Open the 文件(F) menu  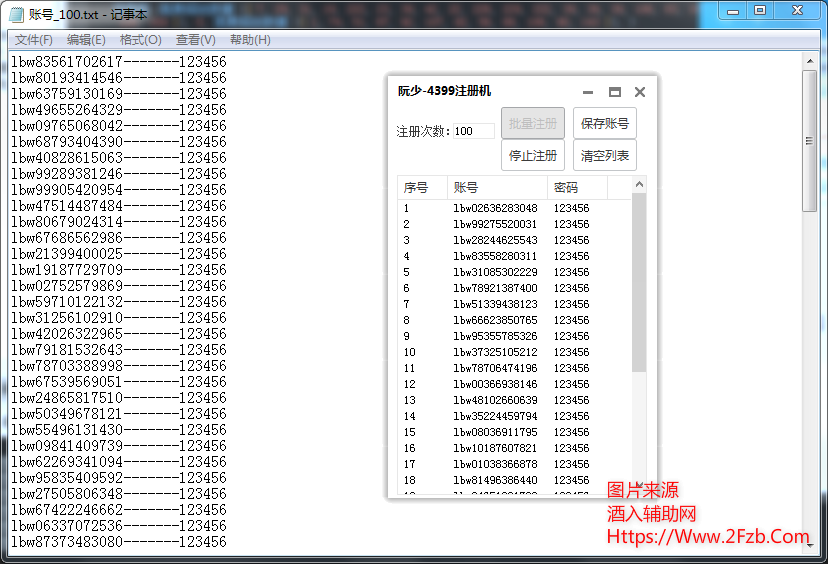pos(33,40)
